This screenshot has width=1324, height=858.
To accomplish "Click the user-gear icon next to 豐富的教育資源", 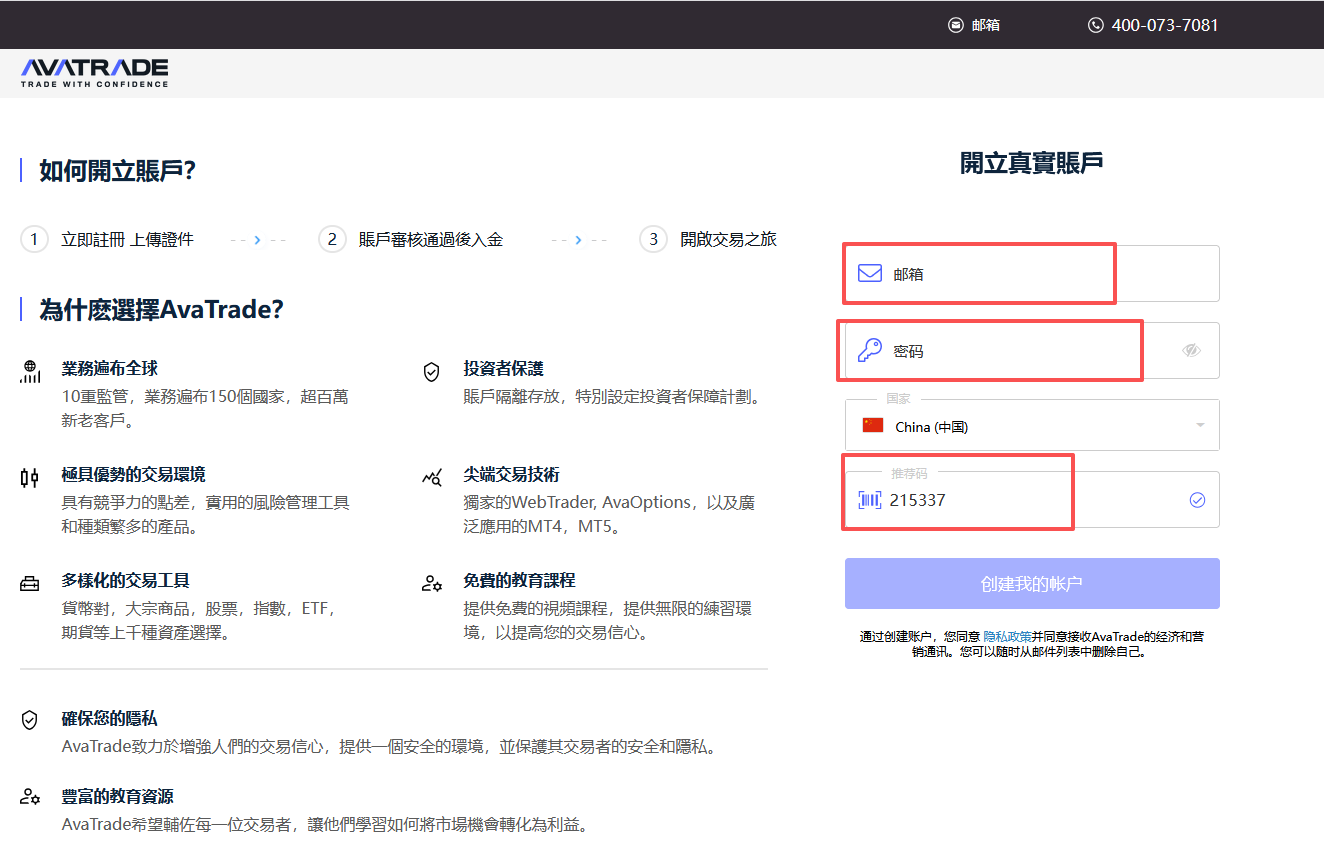I will pyautogui.click(x=30, y=797).
